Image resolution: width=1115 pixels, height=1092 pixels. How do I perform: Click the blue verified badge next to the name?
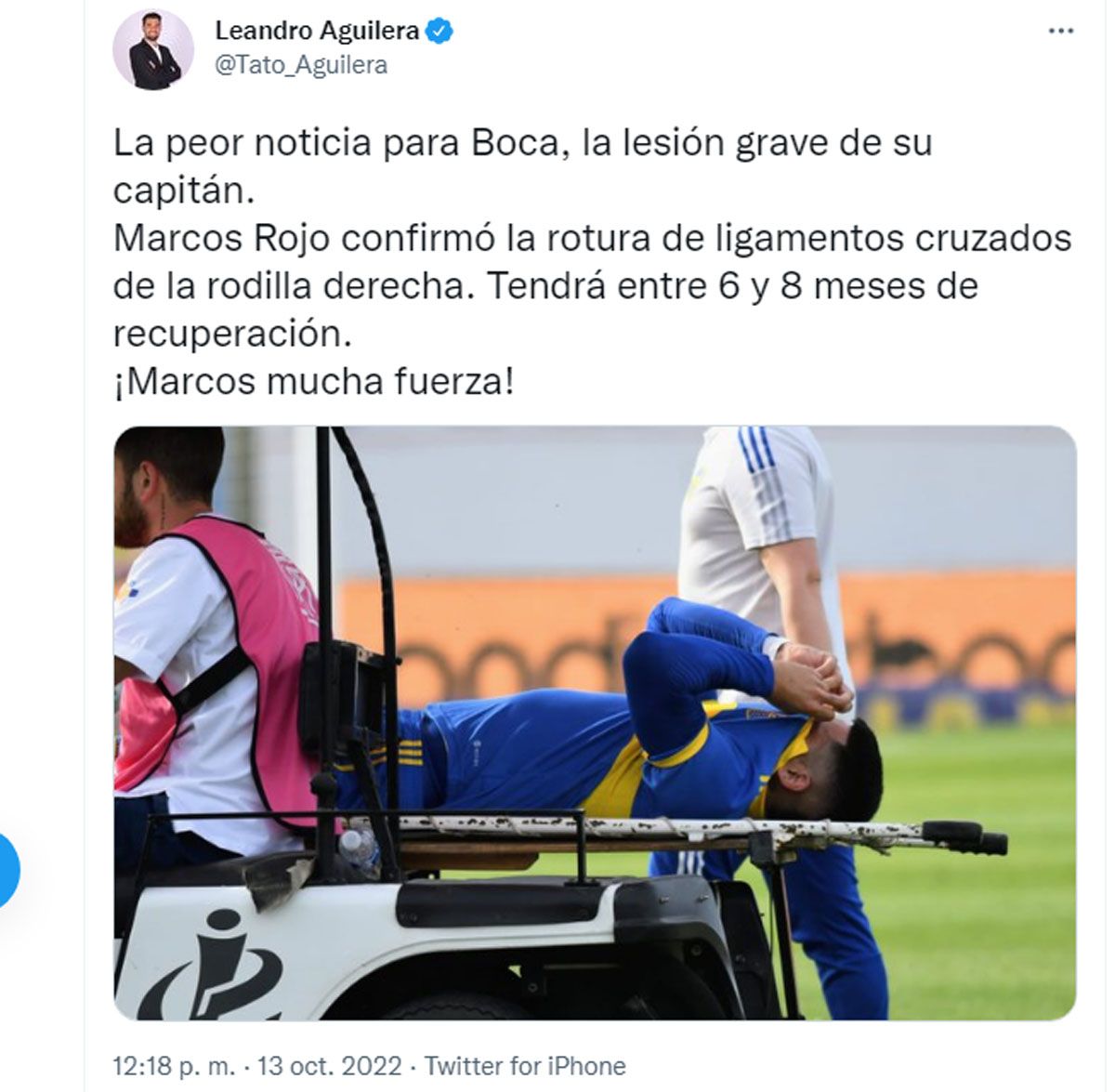pos(439,31)
